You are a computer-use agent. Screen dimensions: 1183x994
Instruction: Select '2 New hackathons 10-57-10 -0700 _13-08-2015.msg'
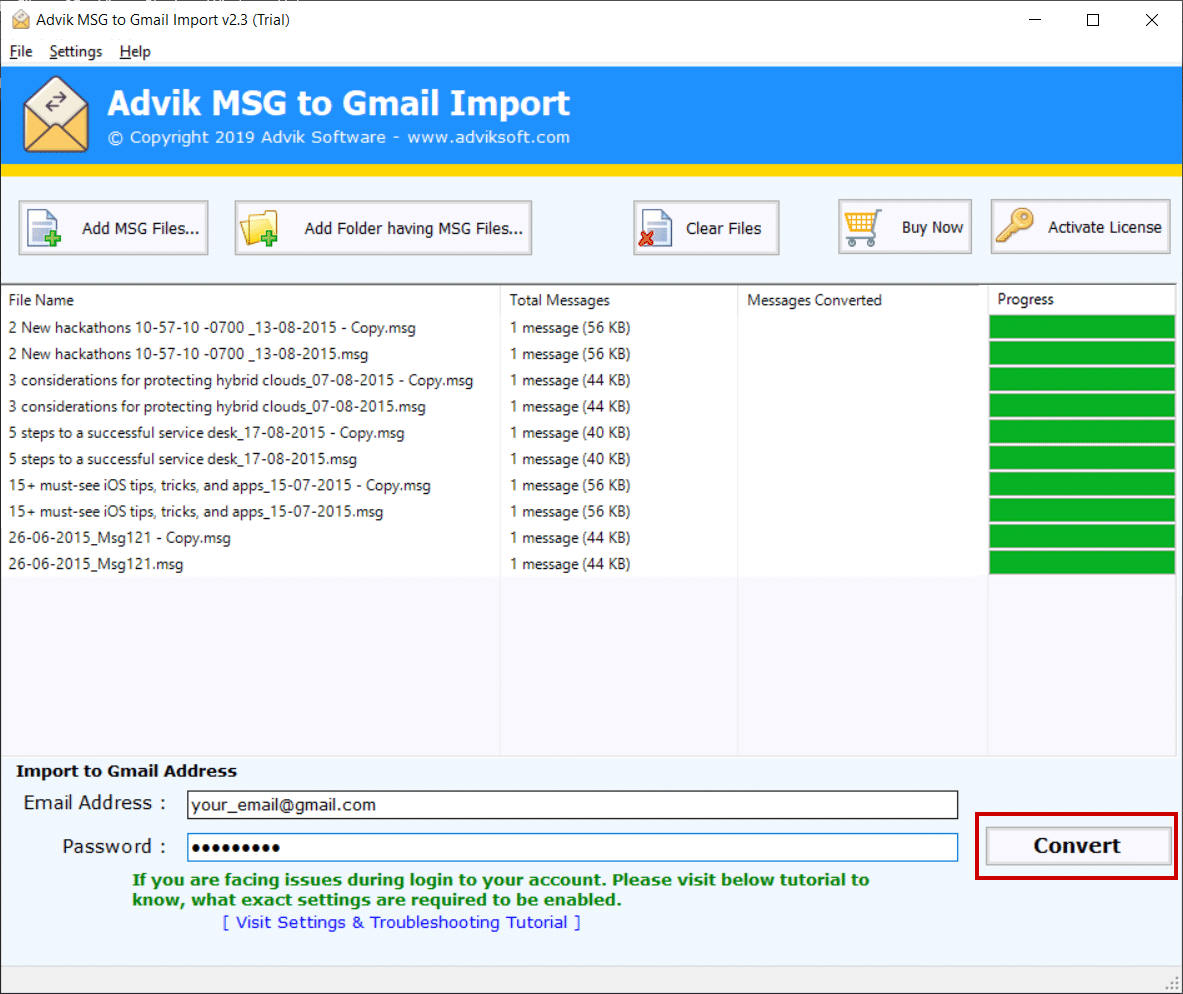coord(189,354)
